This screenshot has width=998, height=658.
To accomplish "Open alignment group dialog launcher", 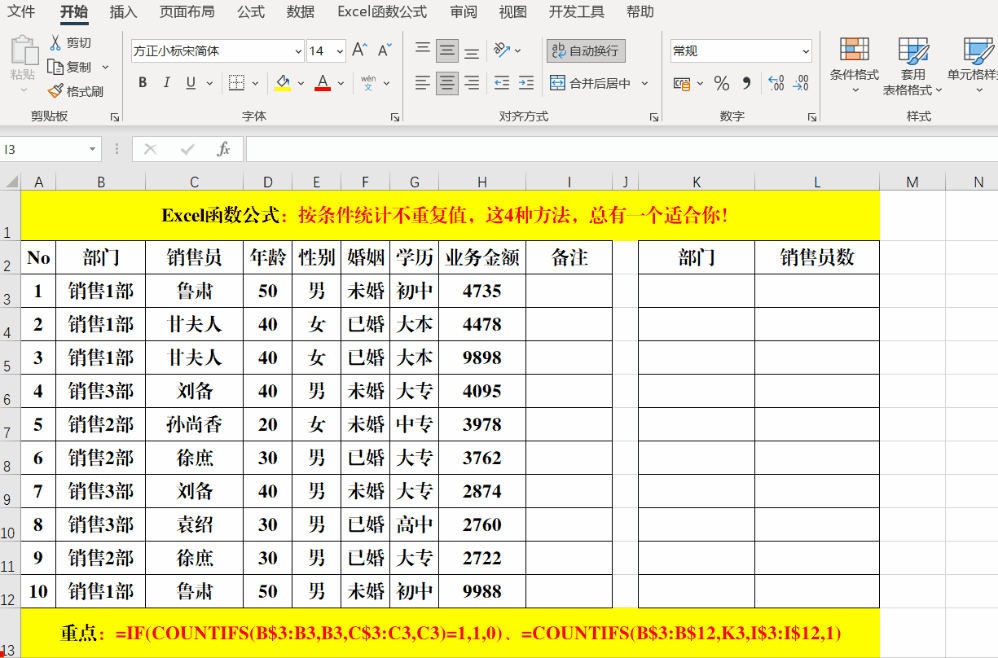I will click(x=654, y=117).
